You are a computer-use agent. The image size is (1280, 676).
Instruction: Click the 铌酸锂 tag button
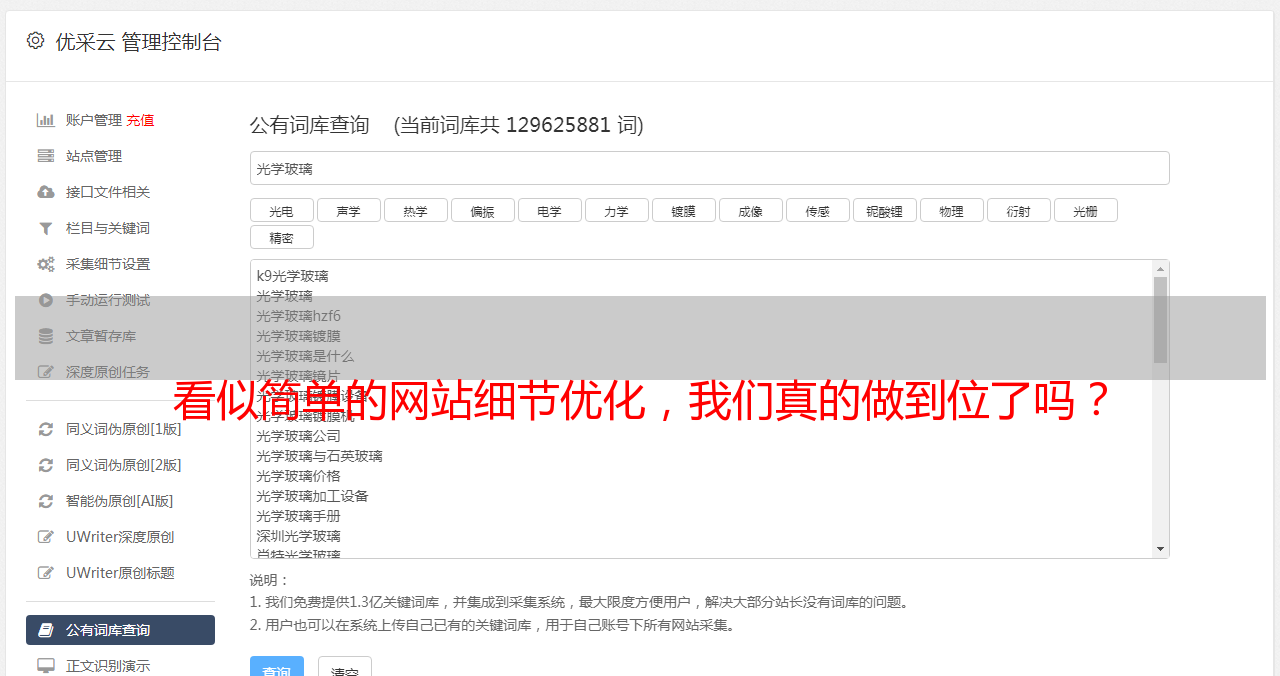[885, 211]
